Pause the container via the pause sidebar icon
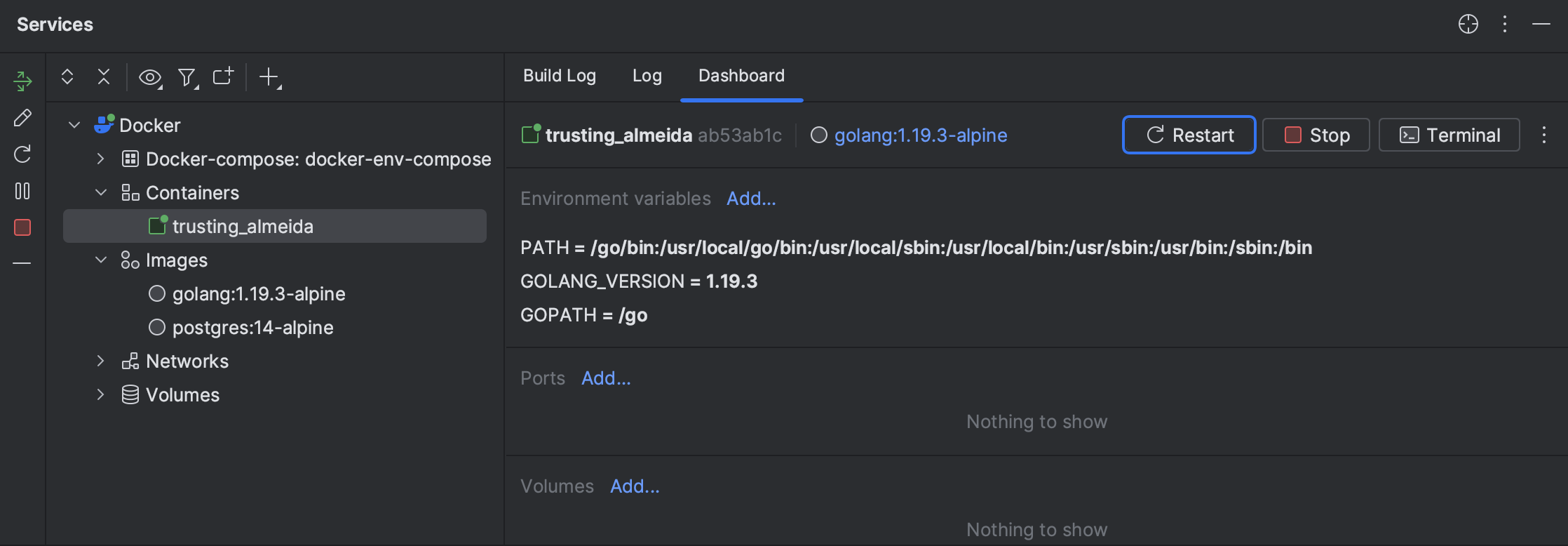Image resolution: width=1568 pixels, height=546 pixels. pos(22,190)
